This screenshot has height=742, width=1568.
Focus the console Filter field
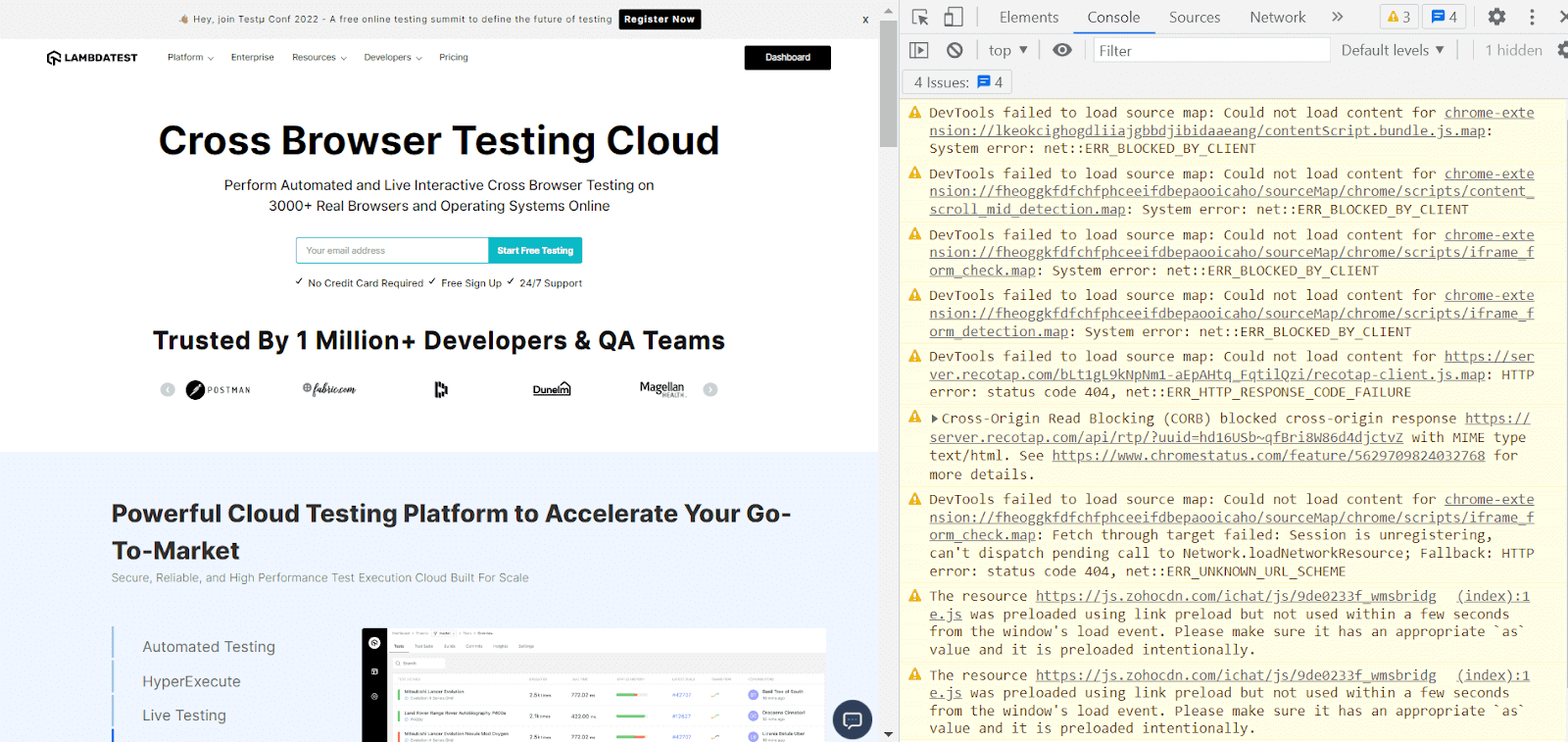pyautogui.click(x=1211, y=50)
